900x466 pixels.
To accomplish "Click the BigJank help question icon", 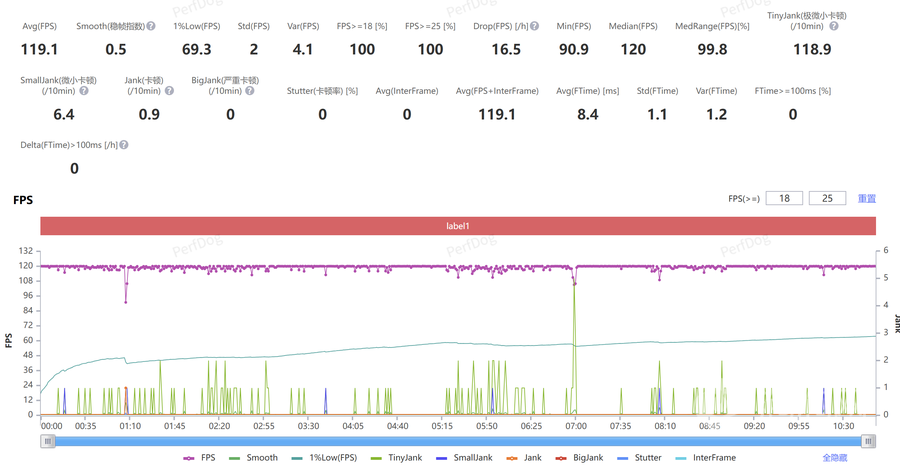I will coord(254,91).
